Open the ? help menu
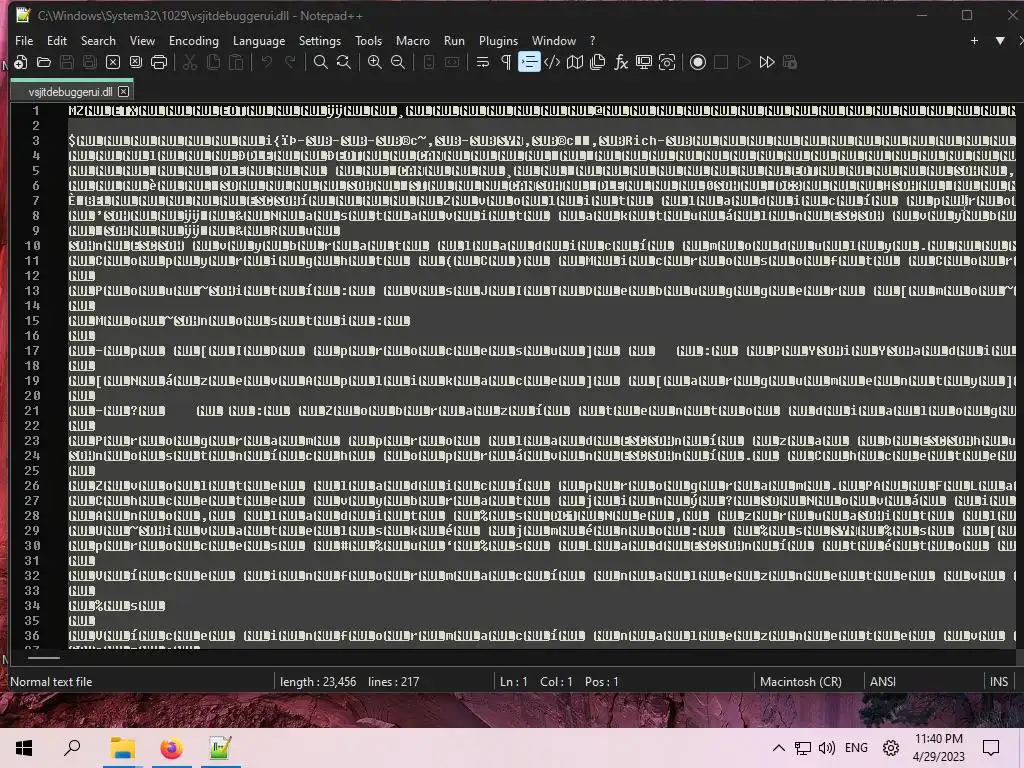 [592, 40]
